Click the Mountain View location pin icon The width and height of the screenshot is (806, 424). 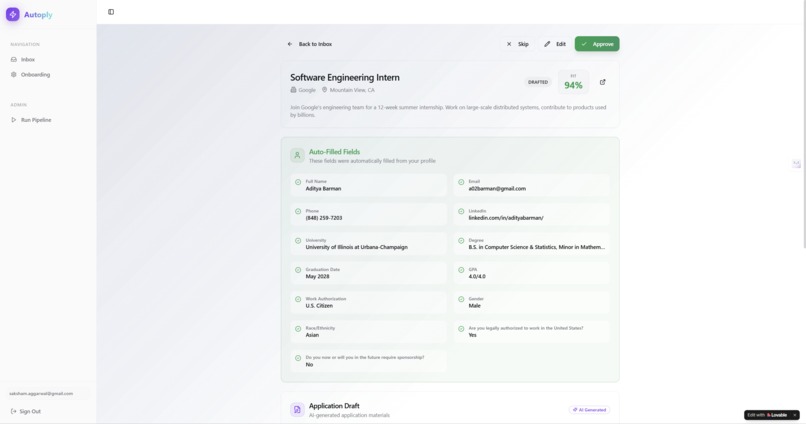(x=324, y=90)
